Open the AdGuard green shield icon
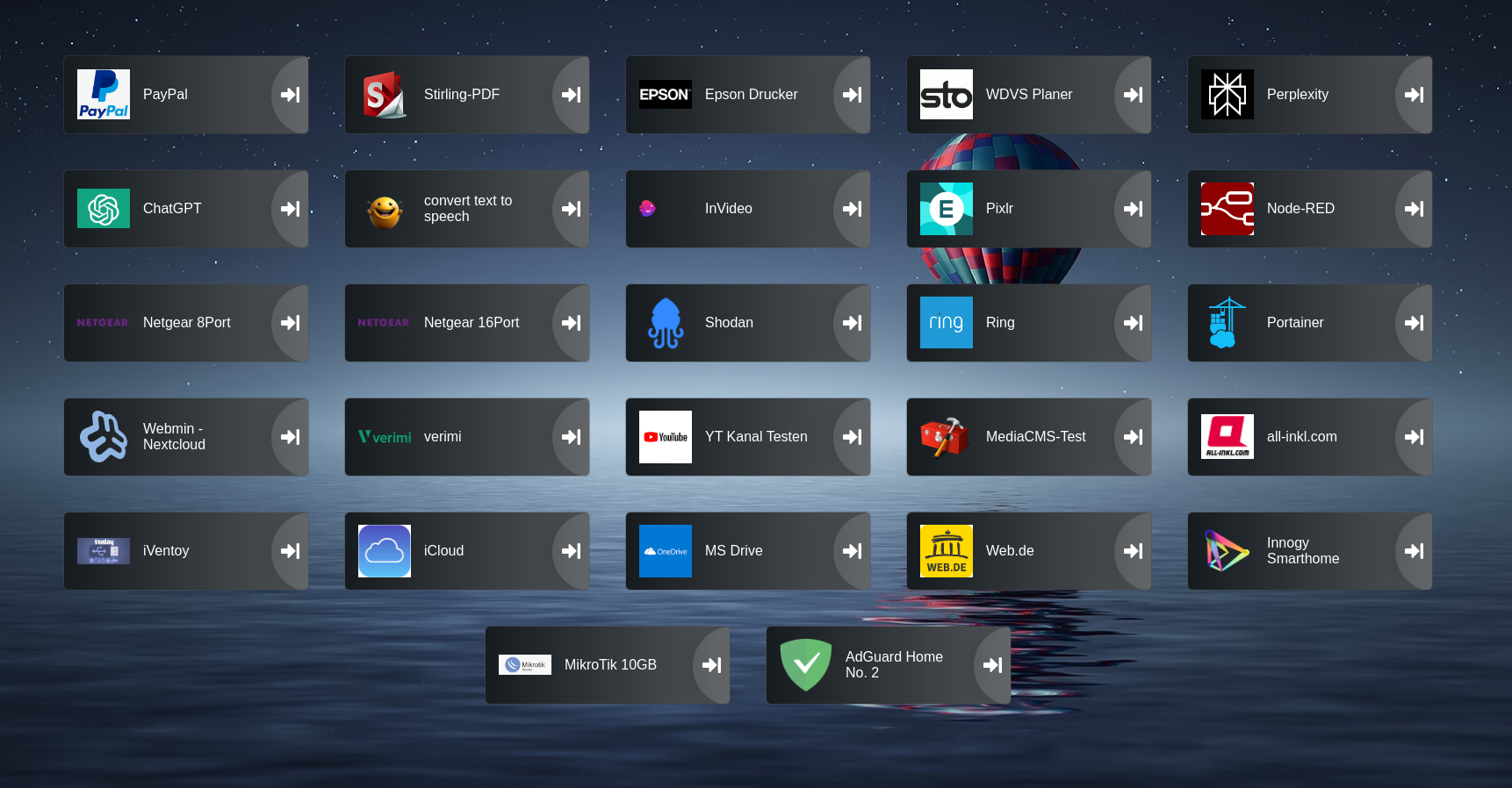This screenshot has width=1512, height=788. tap(806, 665)
